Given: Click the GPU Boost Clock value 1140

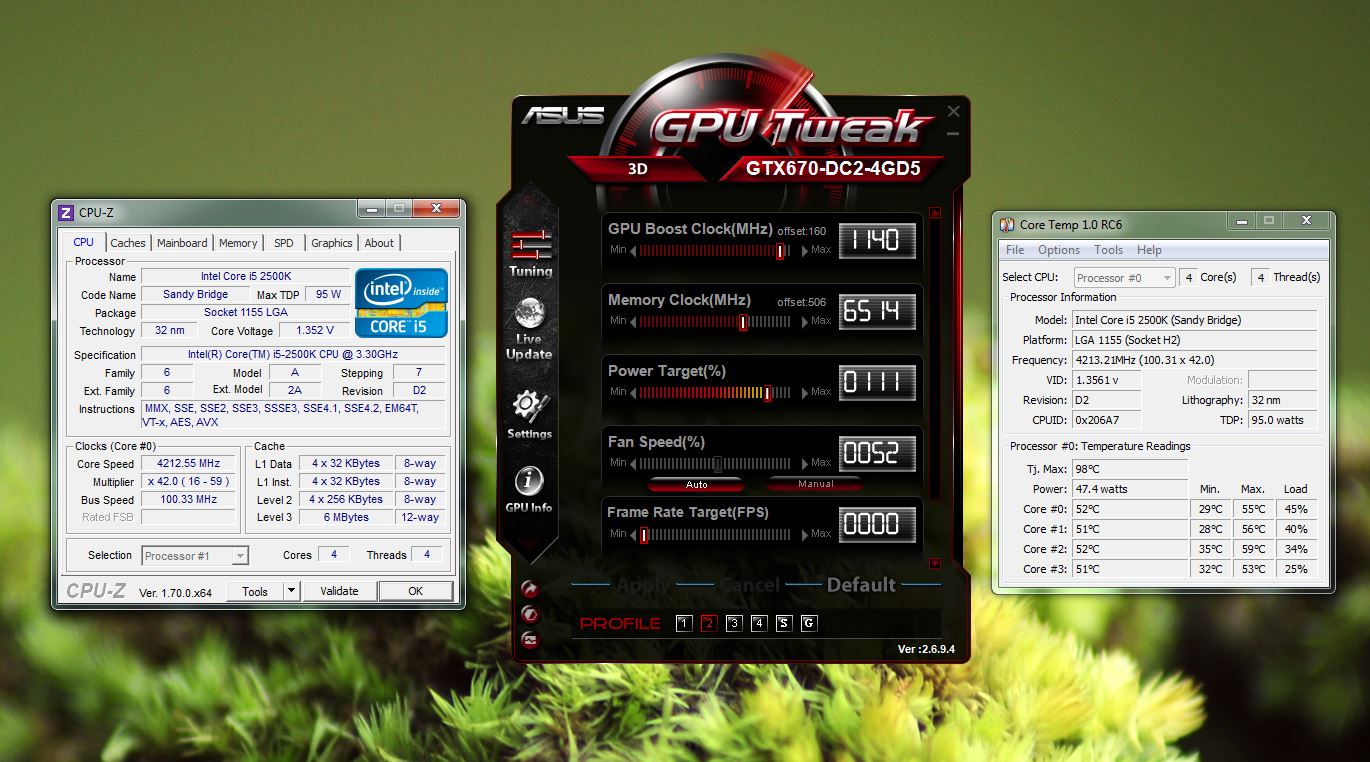Looking at the screenshot, I should tap(876, 239).
